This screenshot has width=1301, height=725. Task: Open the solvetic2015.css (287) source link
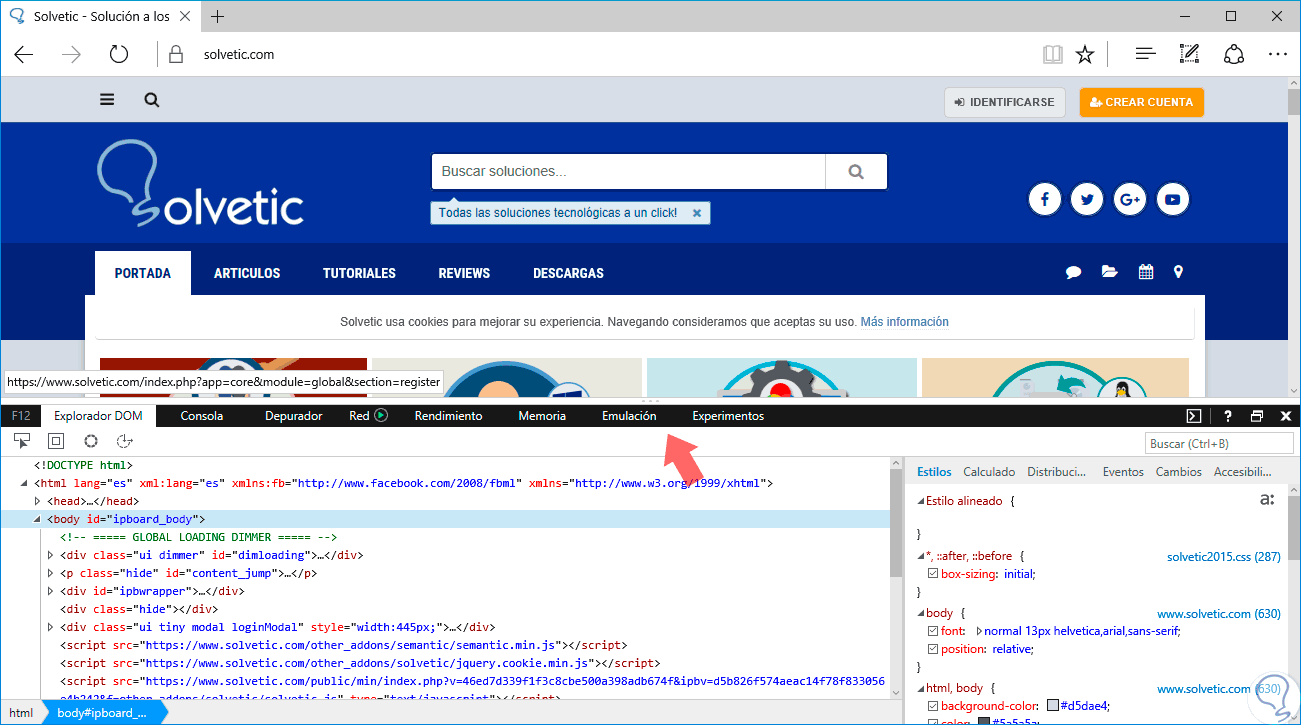(1224, 556)
